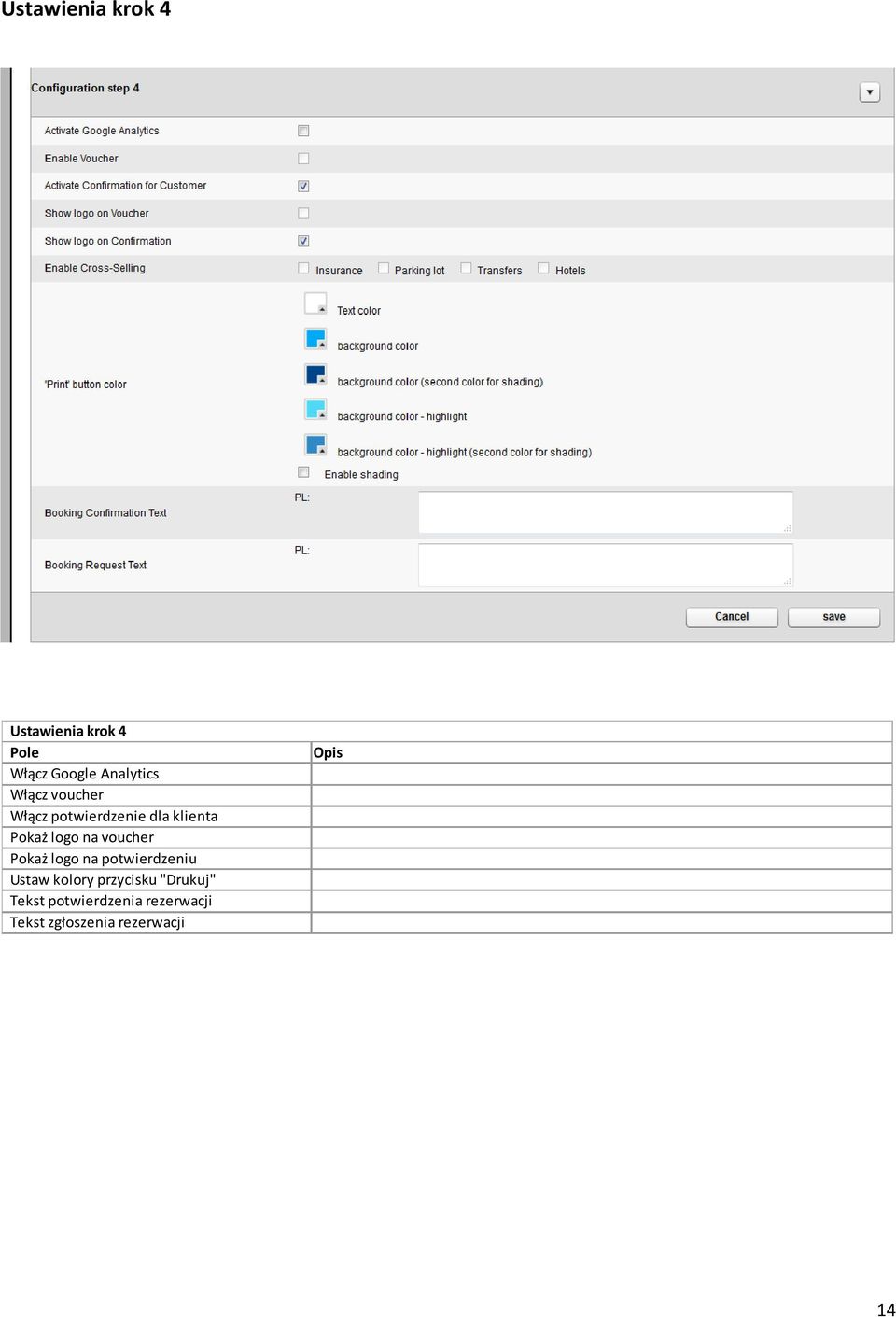Check the Insurance cross-selling option

pyautogui.click(x=303, y=268)
